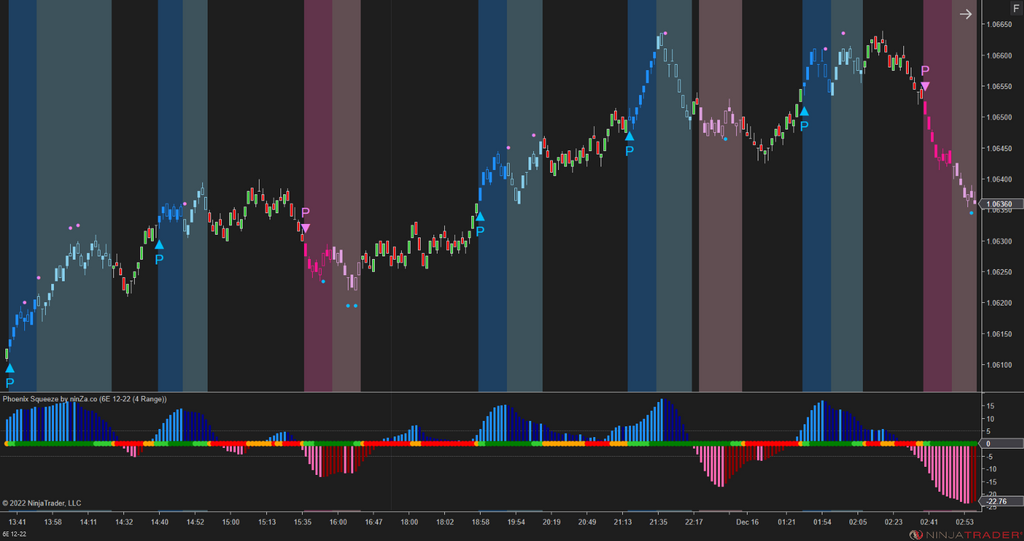Select blue up-arrow P signal at 21:13
The height and width of the screenshot is (541, 1024).
pos(630,143)
